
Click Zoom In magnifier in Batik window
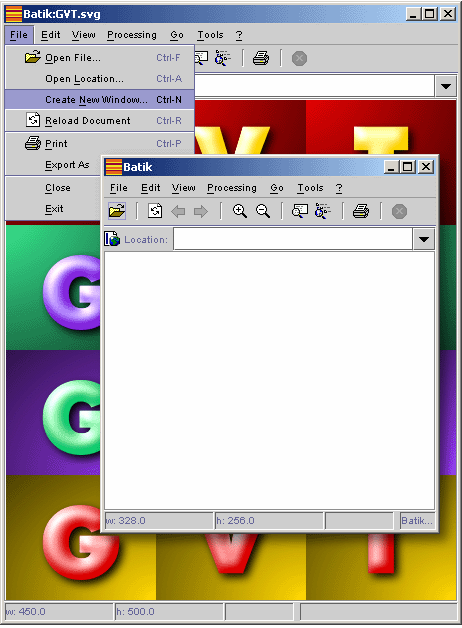point(239,211)
